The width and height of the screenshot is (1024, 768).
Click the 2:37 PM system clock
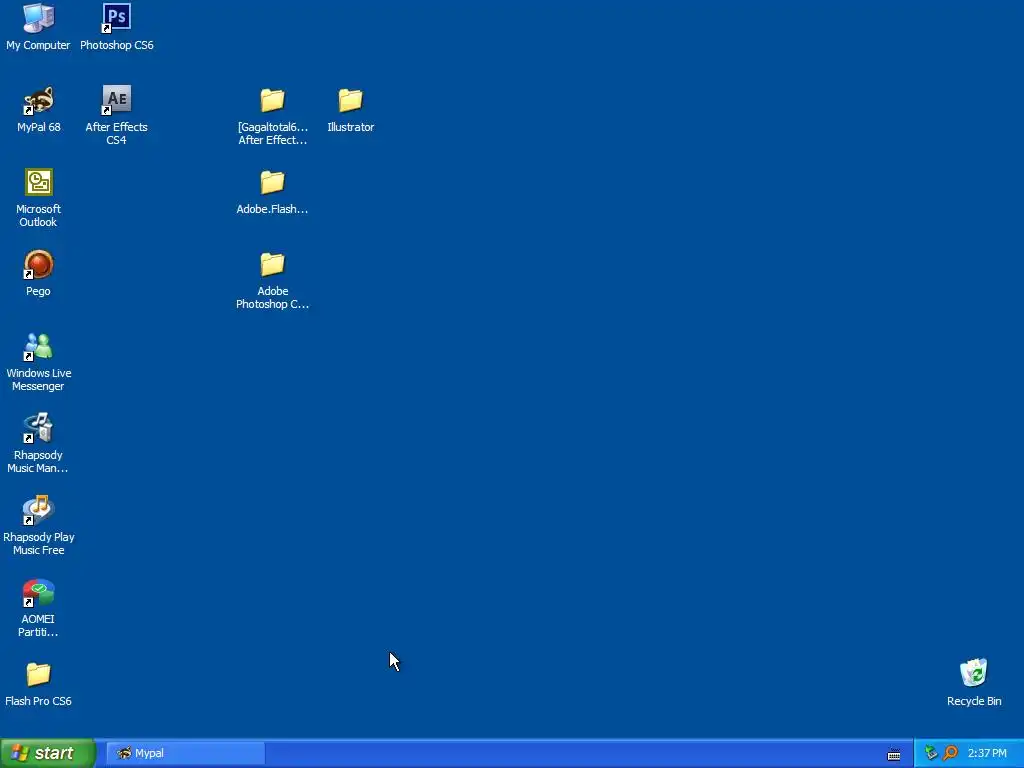tap(987, 753)
